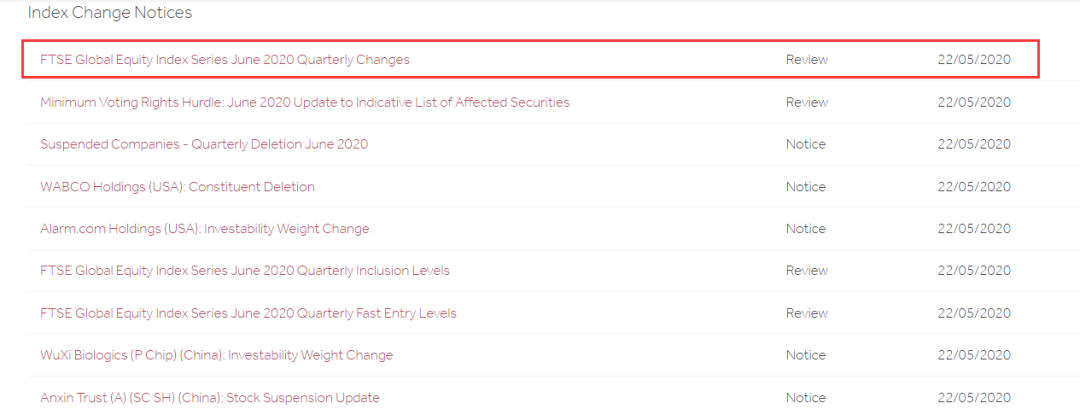This screenshot has height=415, width=1080.
Task: Click Notice label in WABCO Holdings row
Action: 805,187
